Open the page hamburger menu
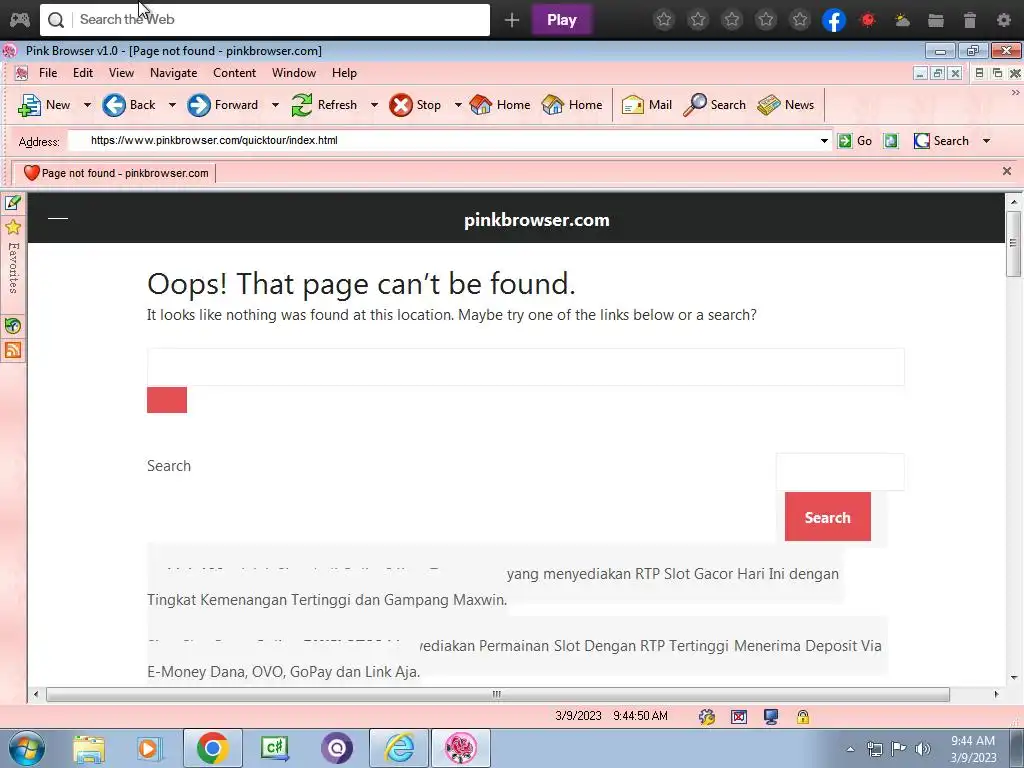The image size is (1024, 768). point(58,218)
